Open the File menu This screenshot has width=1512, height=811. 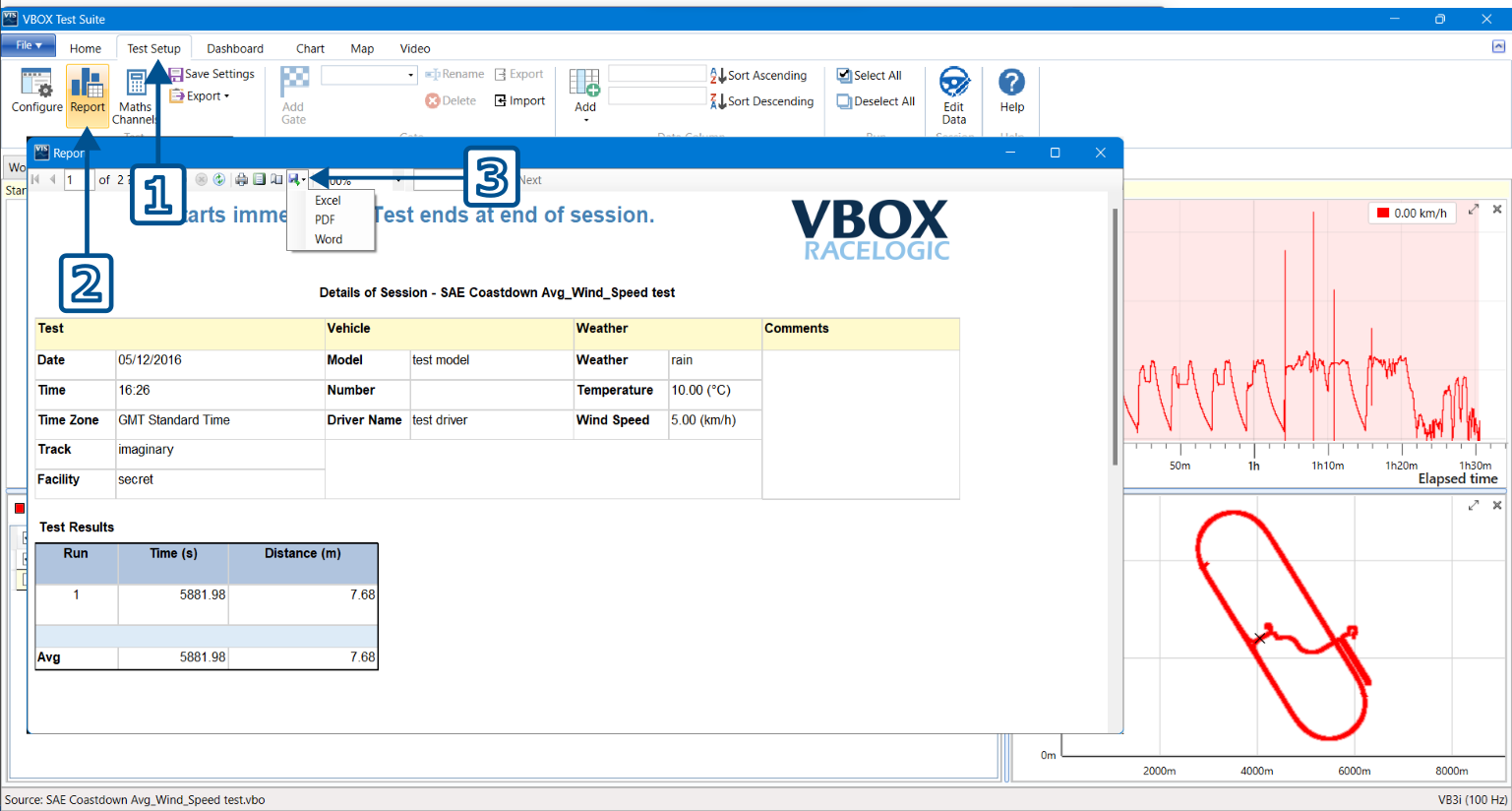pos(28,45)
